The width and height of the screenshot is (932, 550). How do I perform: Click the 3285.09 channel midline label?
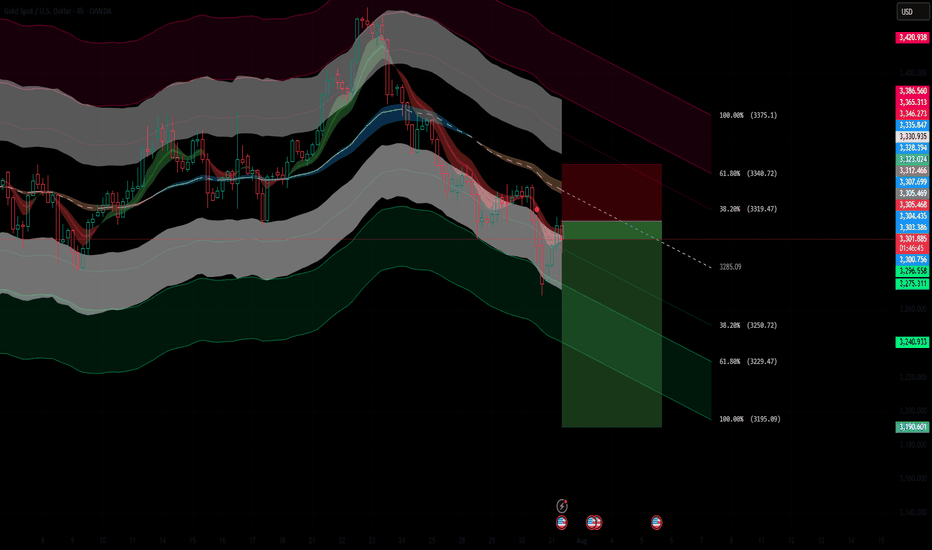(730, 267)
